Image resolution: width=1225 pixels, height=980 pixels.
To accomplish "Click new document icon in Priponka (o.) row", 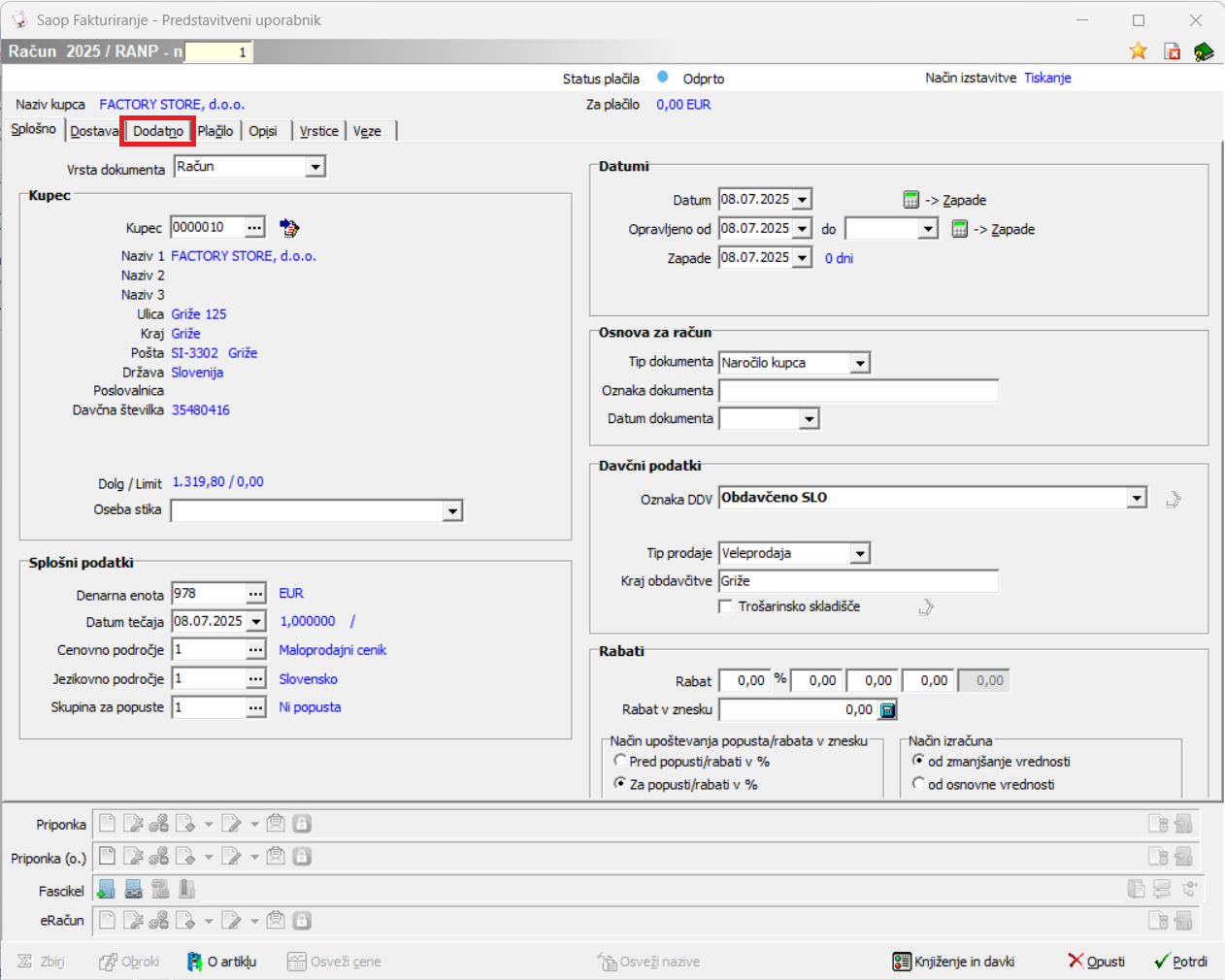I will [x=108, y=856].
